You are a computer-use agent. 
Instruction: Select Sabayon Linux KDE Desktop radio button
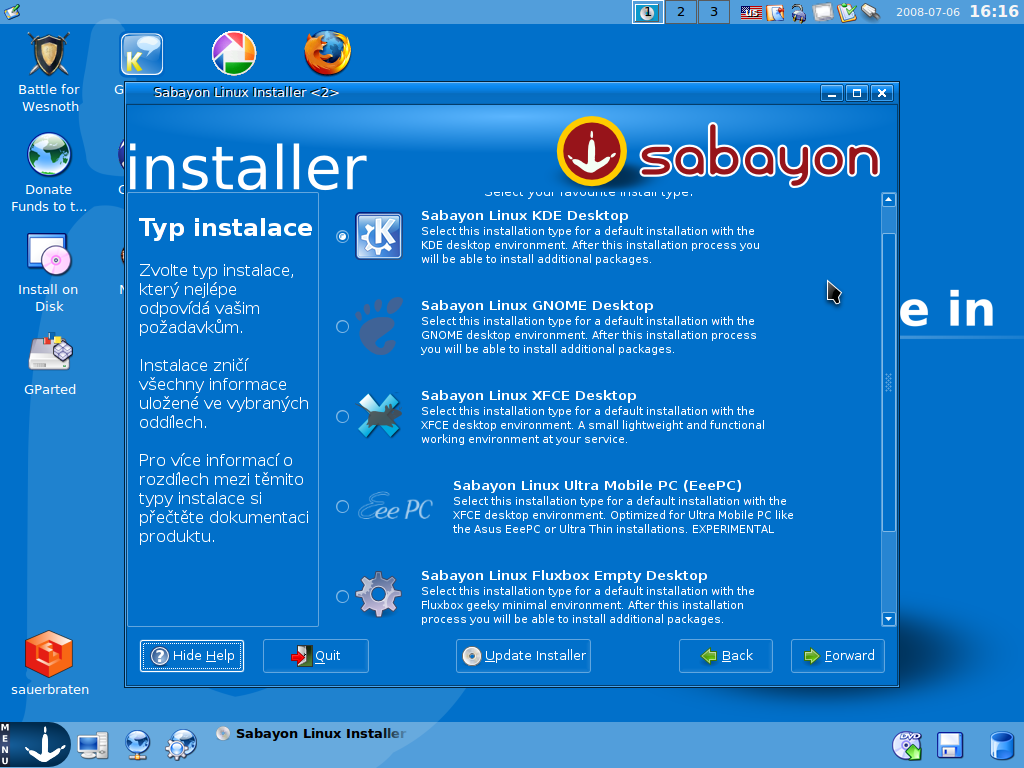[342, 236]
